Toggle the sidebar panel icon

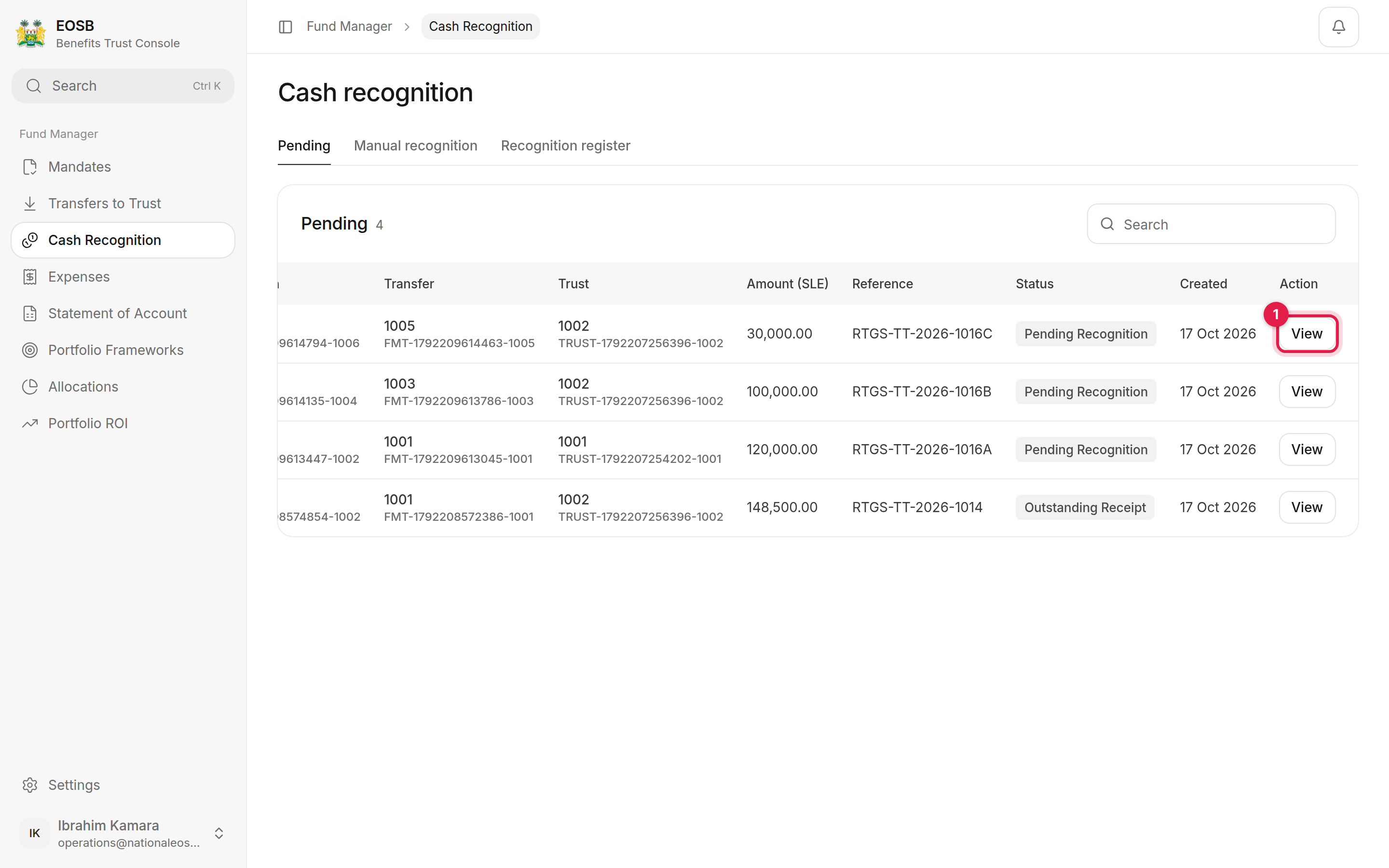(x=285, y=27)
